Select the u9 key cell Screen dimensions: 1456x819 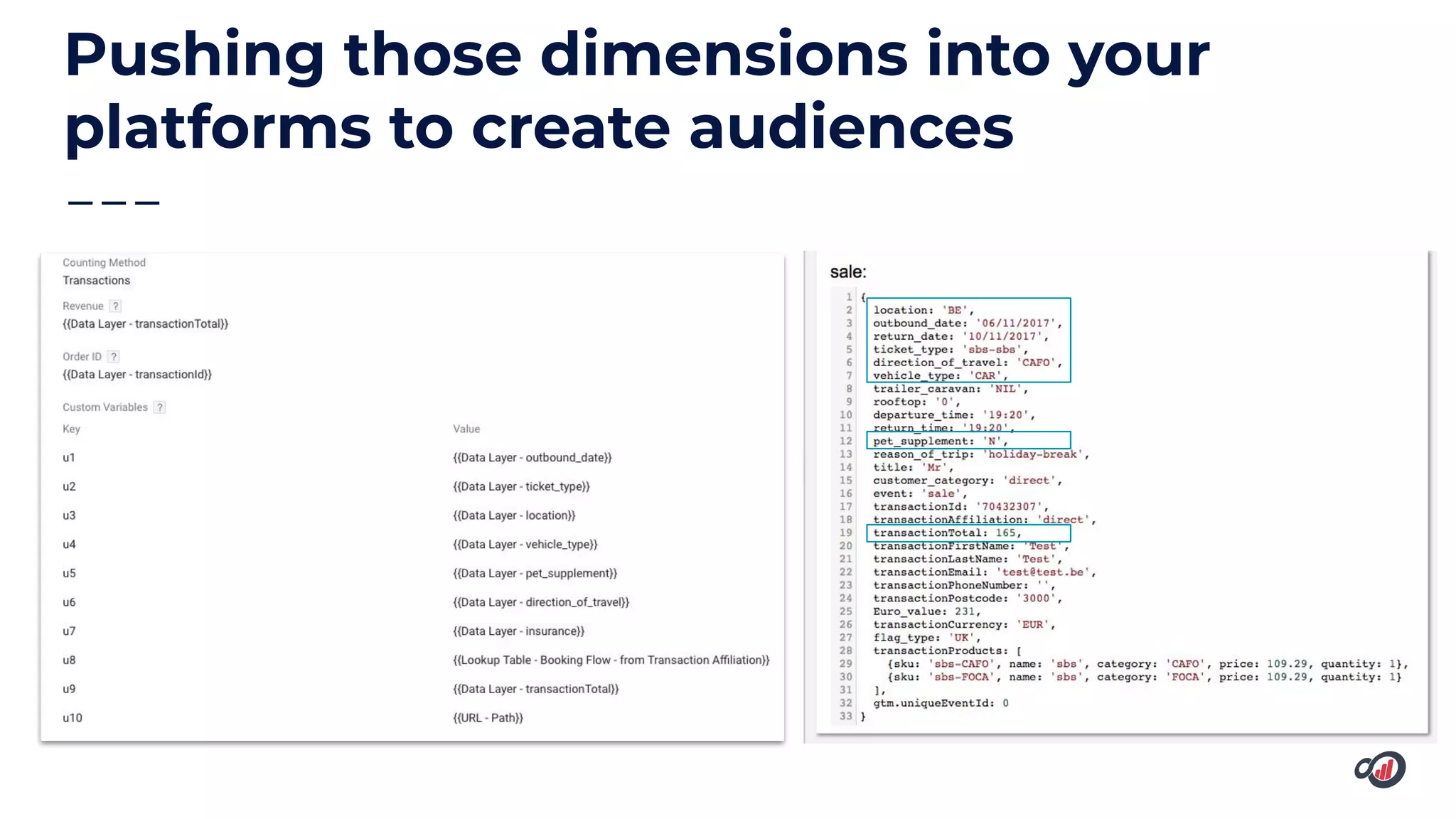[x=69, y=690]
